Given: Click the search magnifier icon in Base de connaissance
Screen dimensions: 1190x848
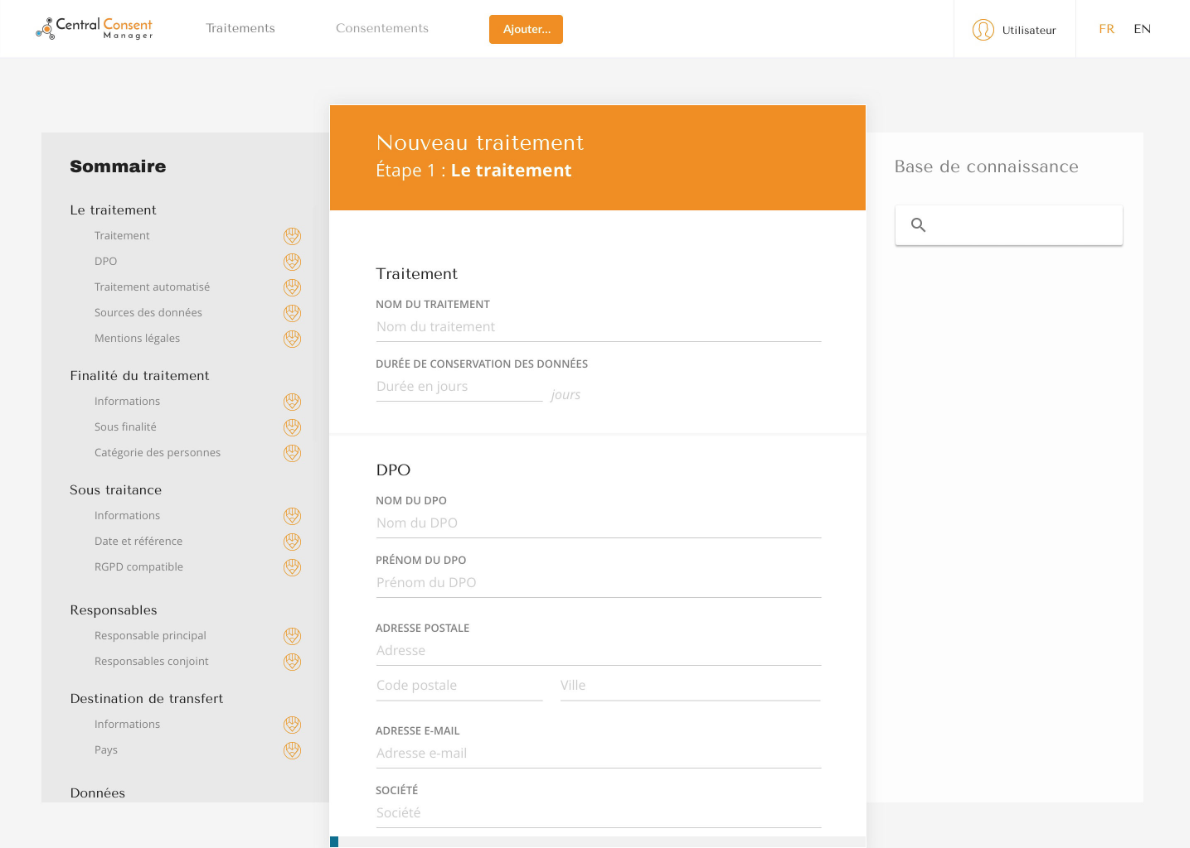Looking at the screenshot, I should tap(918, 225).
